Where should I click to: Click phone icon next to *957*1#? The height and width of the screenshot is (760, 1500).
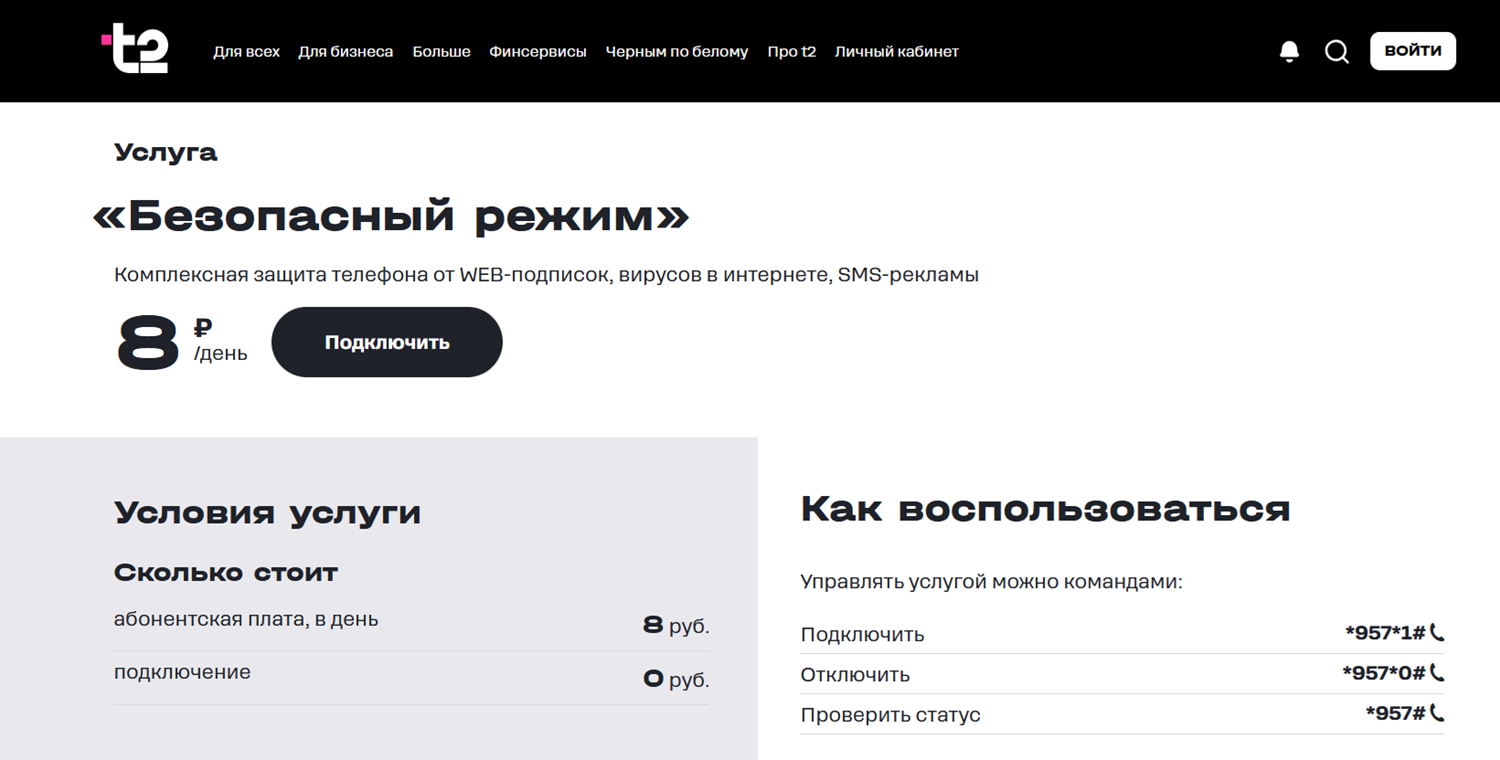[1437, 633]
